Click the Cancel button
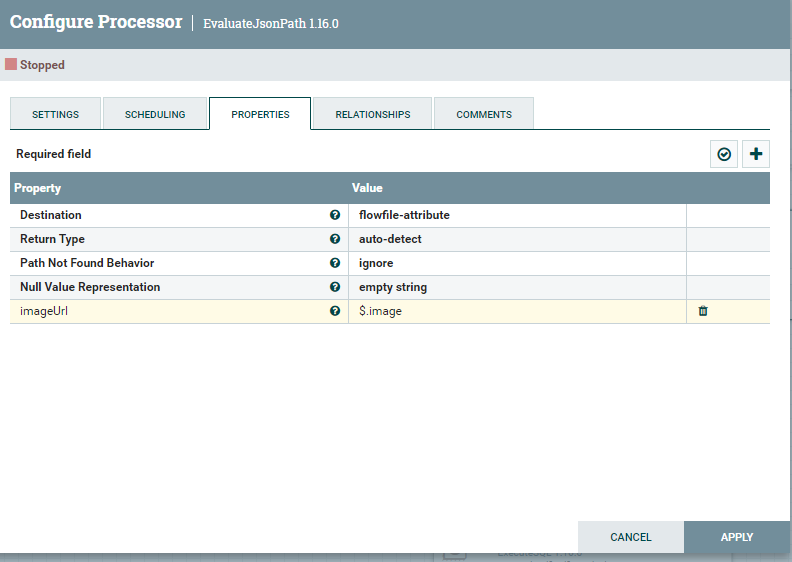This screenshot has height=562, width=792. pyautogui.click(x=631, y=537)
